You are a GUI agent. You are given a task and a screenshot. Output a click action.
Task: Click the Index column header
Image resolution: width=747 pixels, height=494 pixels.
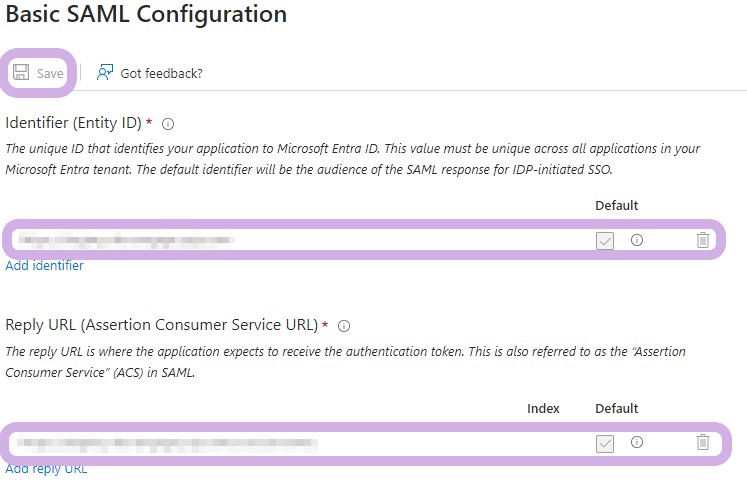543,408
